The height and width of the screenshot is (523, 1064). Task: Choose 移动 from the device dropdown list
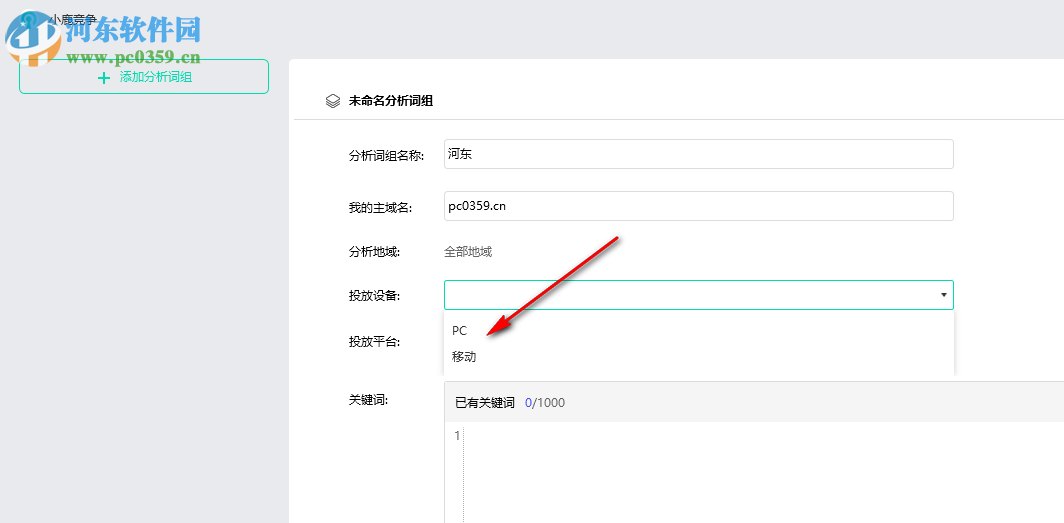tap(699, 357)
